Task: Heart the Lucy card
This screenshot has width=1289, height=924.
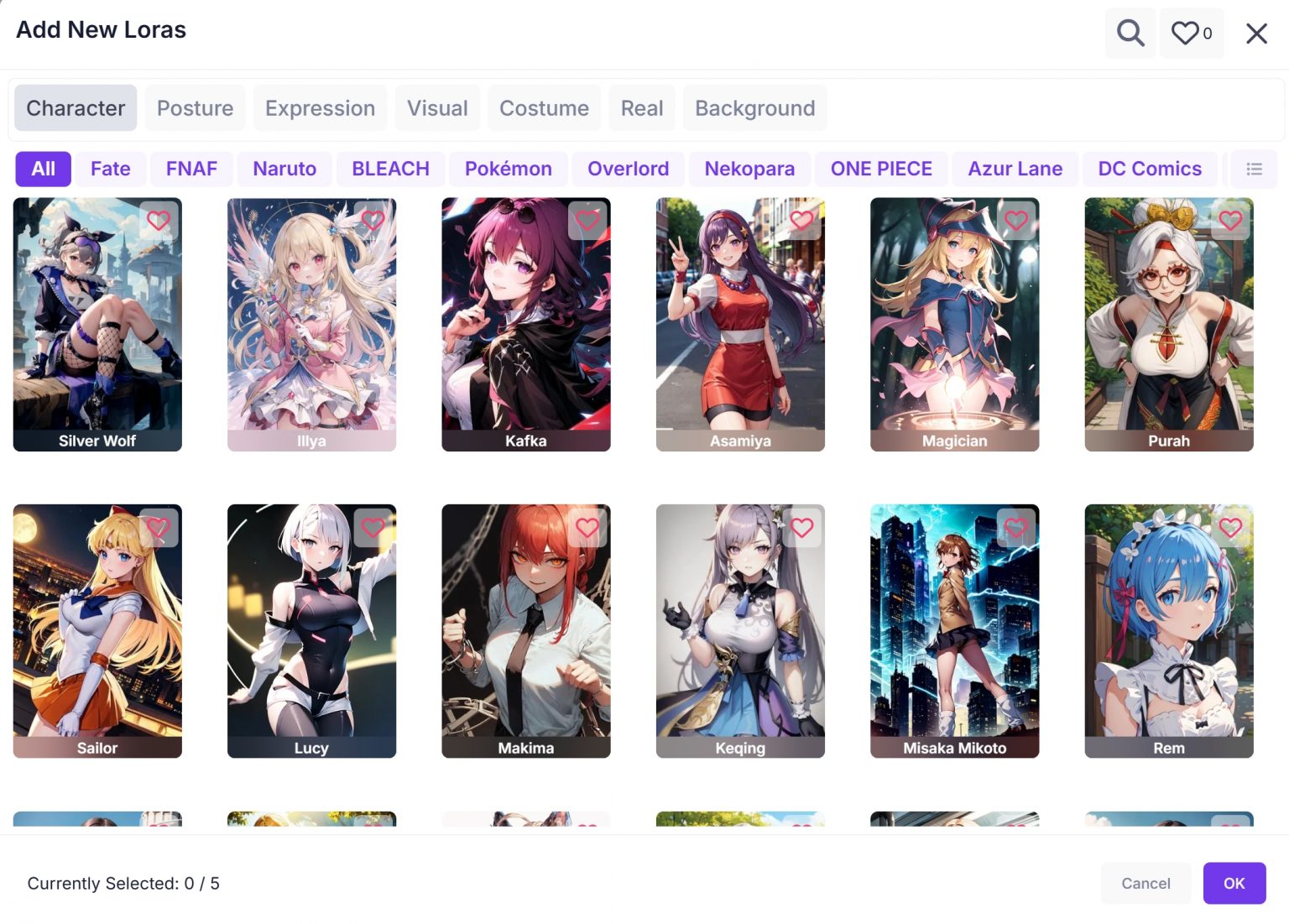Action: (373, 528)
